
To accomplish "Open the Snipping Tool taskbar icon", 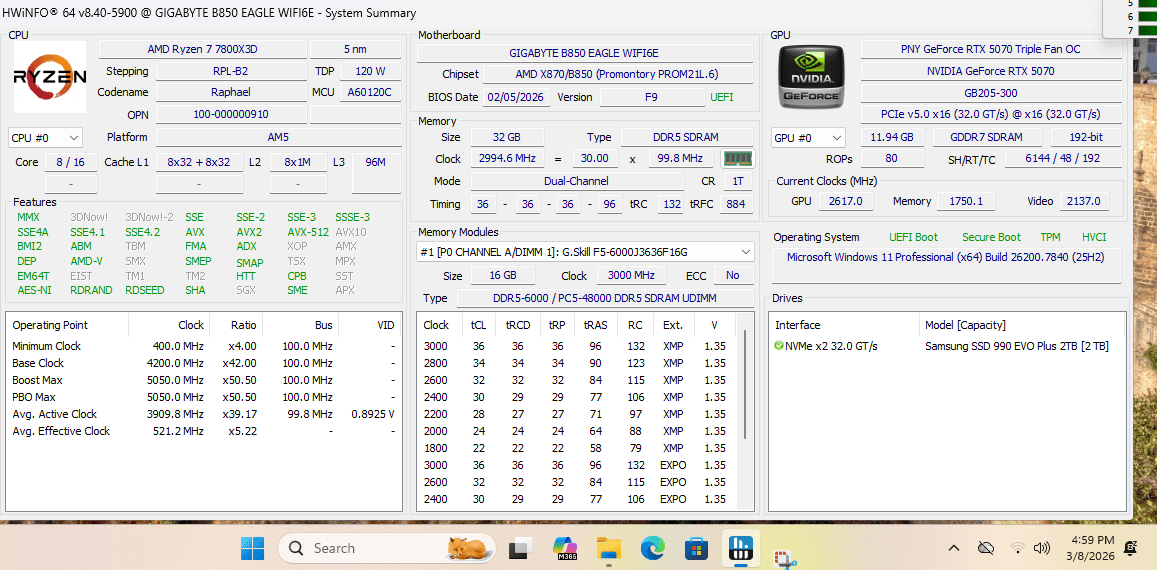I will point(784,557).
